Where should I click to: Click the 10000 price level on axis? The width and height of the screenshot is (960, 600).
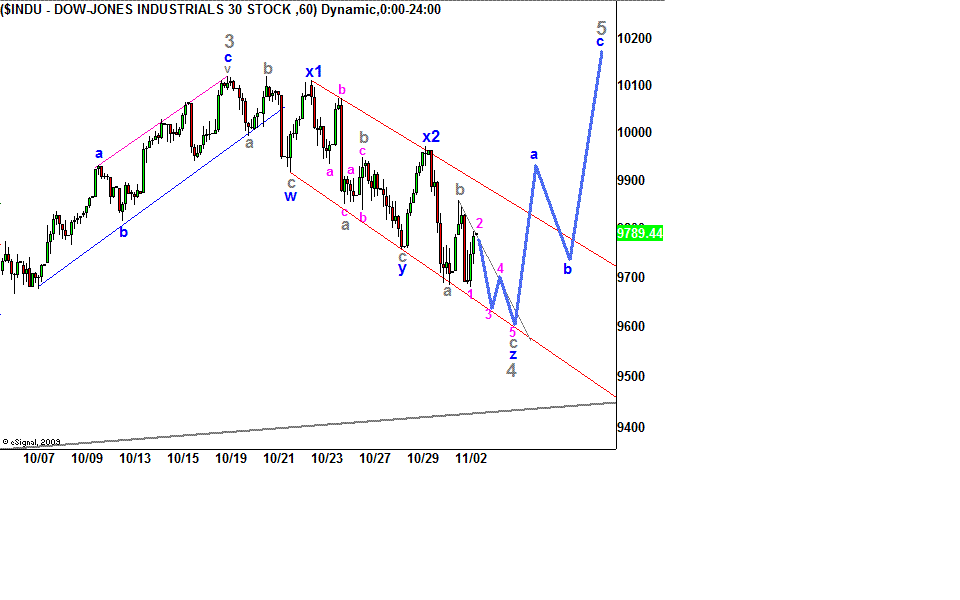[635, 133]
